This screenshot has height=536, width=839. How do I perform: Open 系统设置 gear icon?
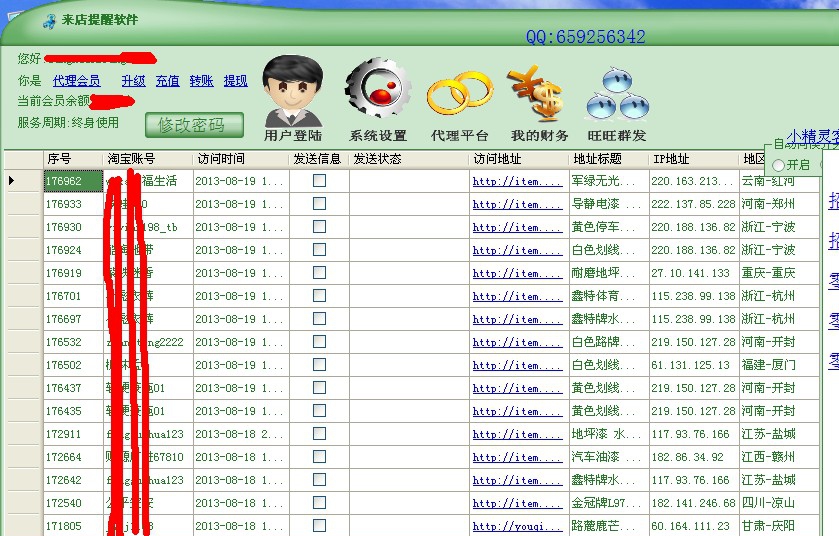click(378, 99)
